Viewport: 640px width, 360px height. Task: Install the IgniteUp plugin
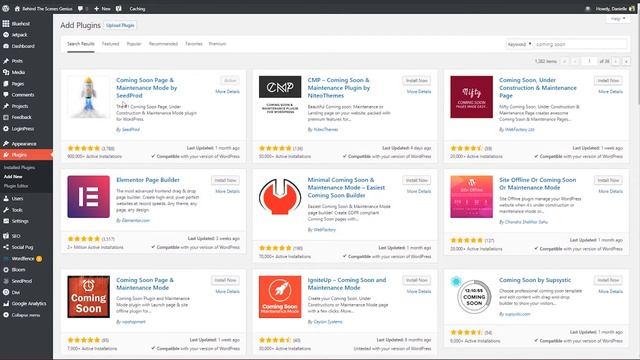(416, 280)
